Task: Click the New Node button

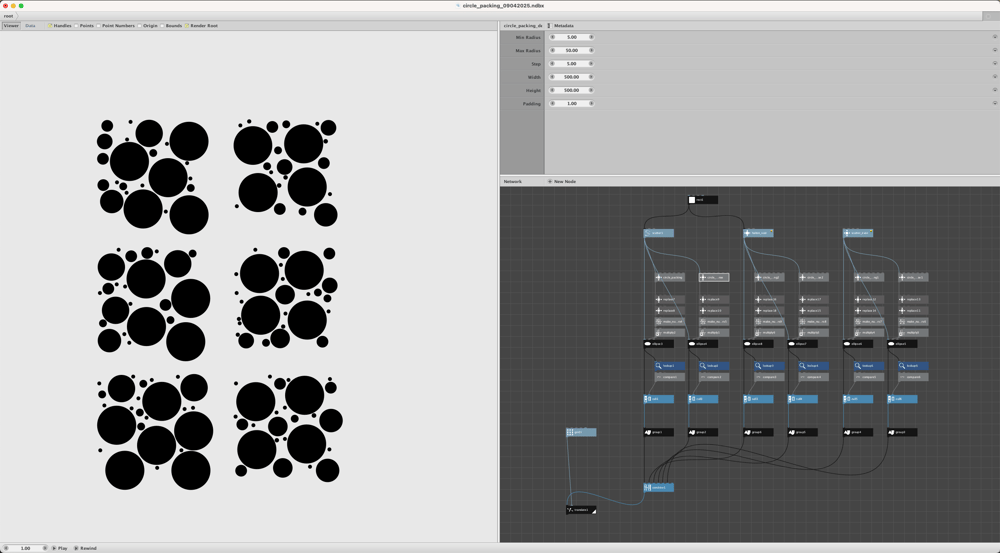Action: tap(561, 181)
